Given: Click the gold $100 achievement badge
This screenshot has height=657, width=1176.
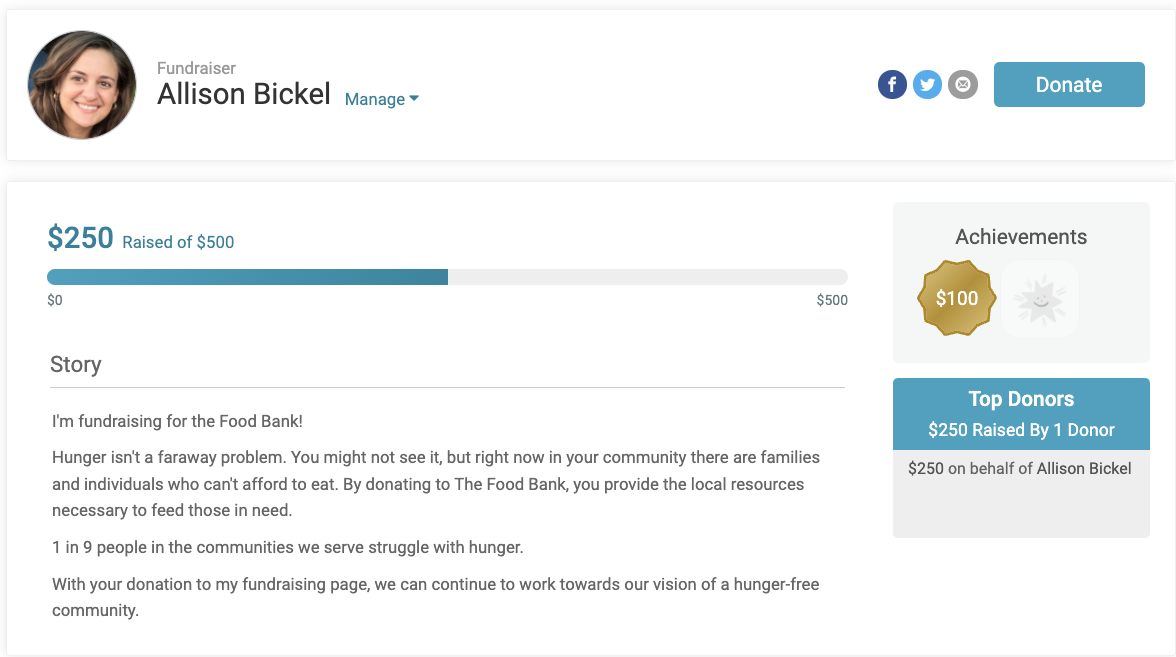Looking at the screenshot, I should click(957, 298).
